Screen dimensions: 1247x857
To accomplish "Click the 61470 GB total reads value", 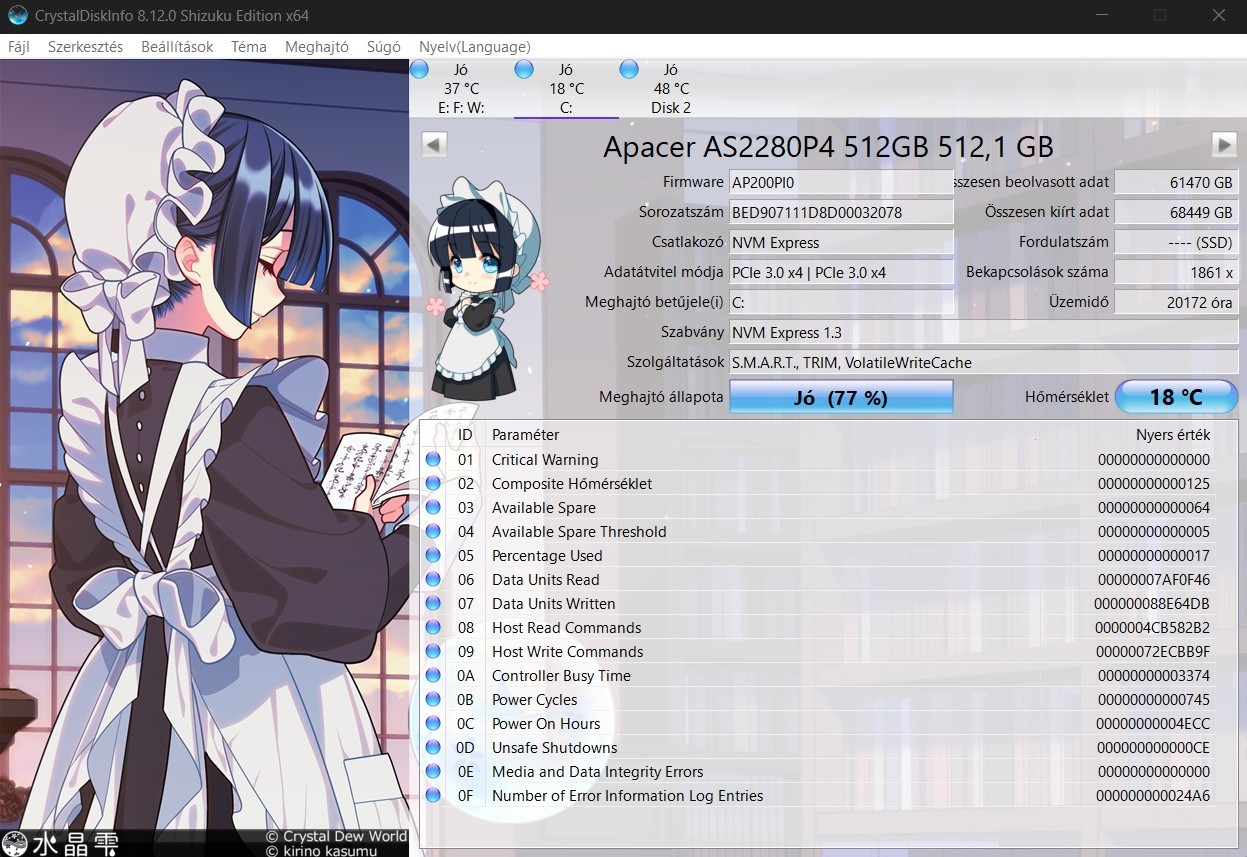I will [x=1176, y=182].
